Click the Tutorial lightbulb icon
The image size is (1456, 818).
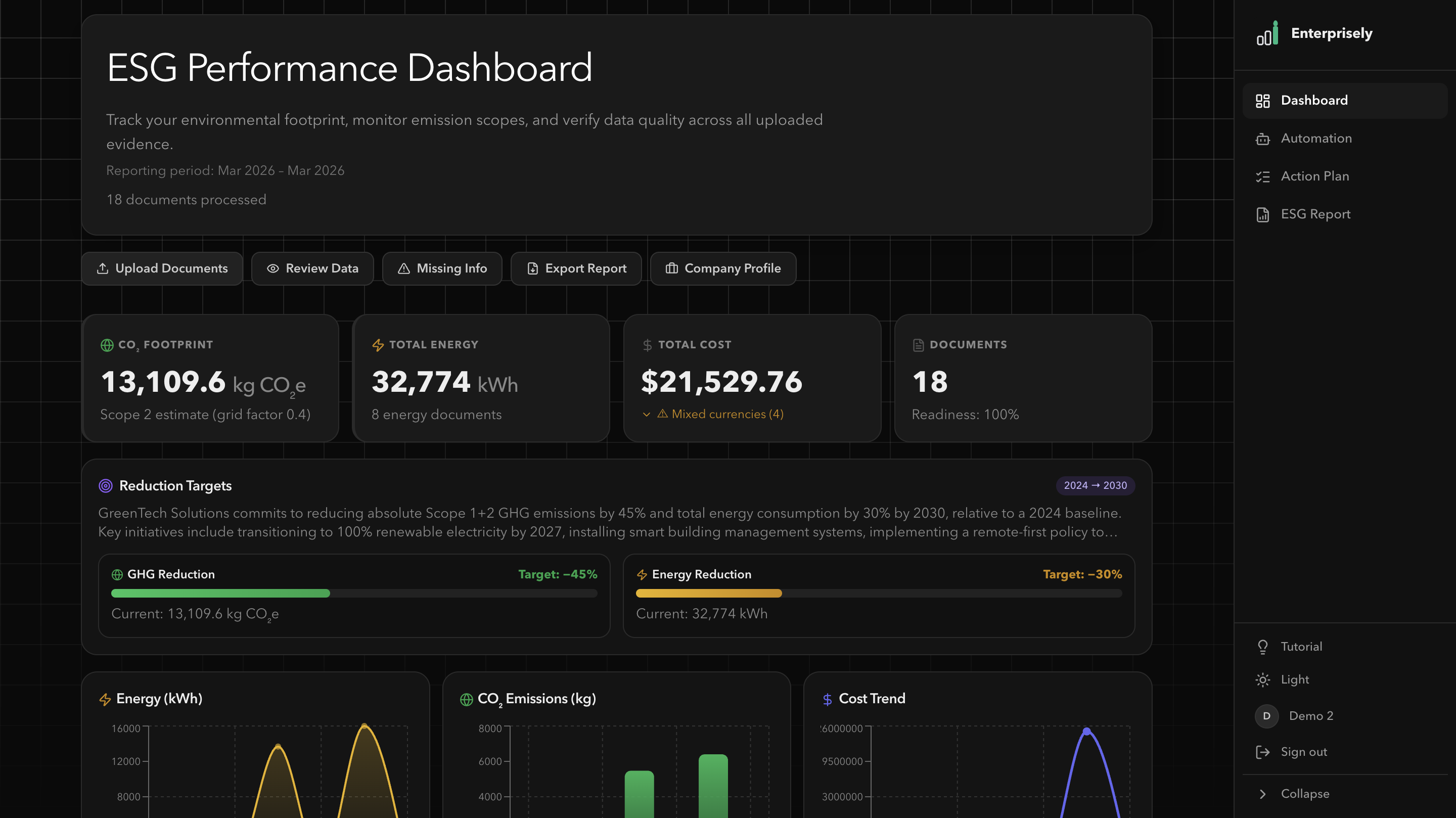1263,647
